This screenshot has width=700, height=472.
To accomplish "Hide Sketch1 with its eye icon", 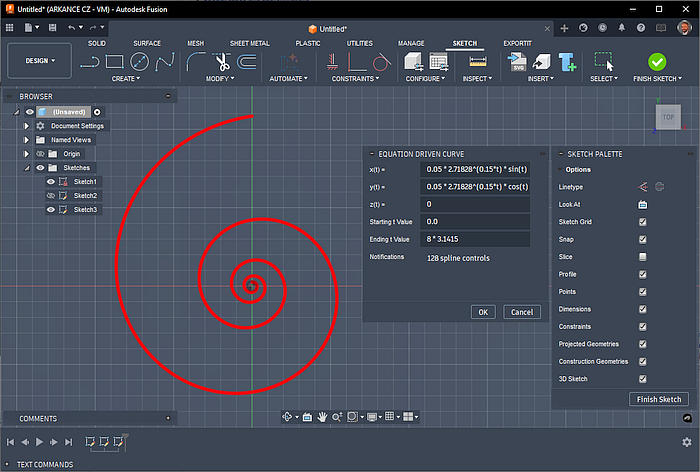I will tap(50, 182).
